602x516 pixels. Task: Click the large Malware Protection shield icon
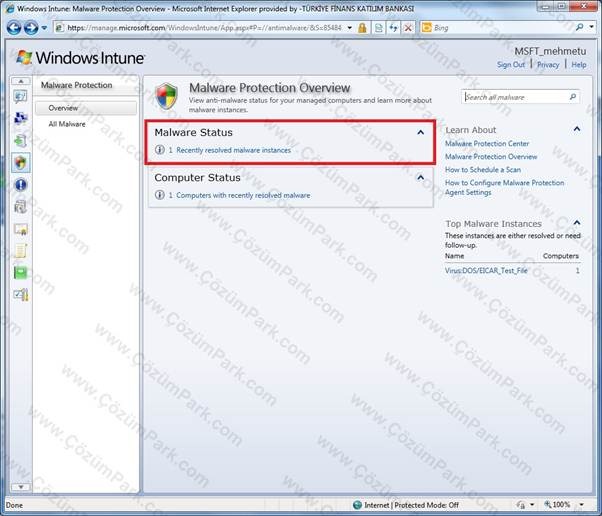166,96
